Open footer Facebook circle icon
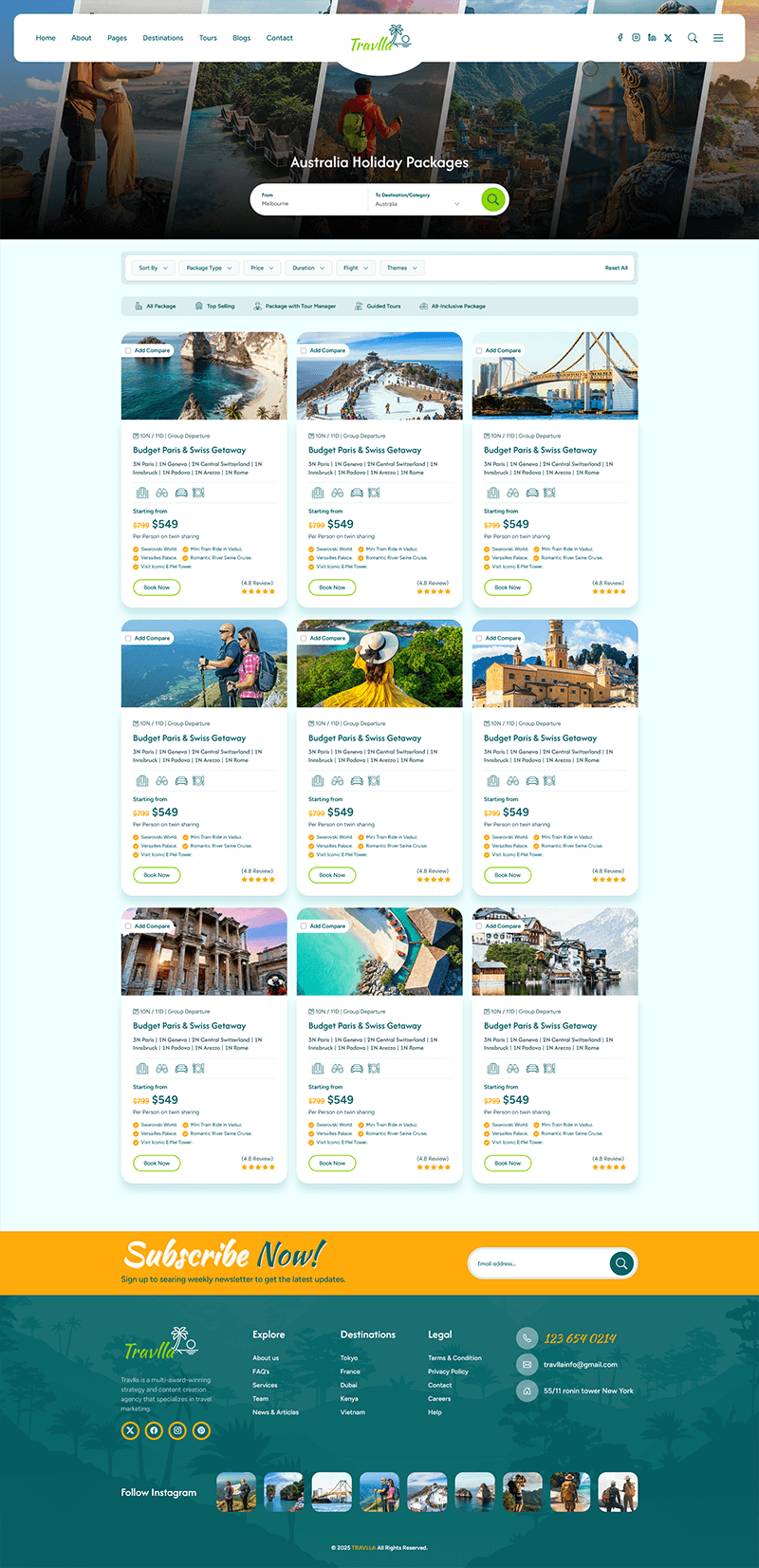 154,1430
